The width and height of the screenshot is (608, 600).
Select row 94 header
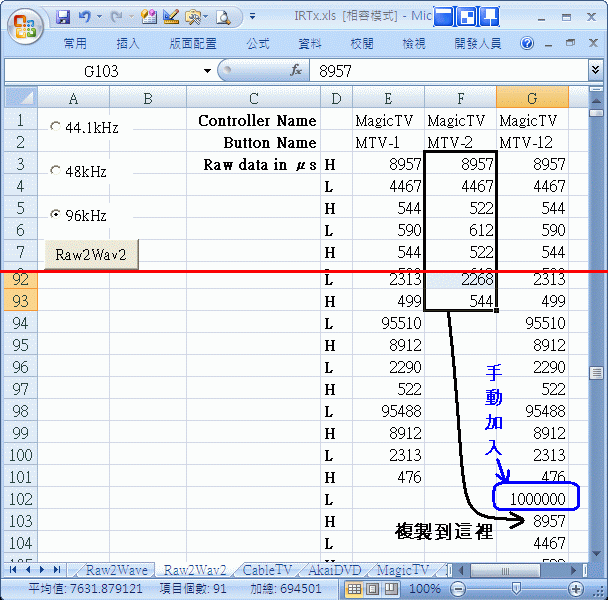[x=21, y=323]
